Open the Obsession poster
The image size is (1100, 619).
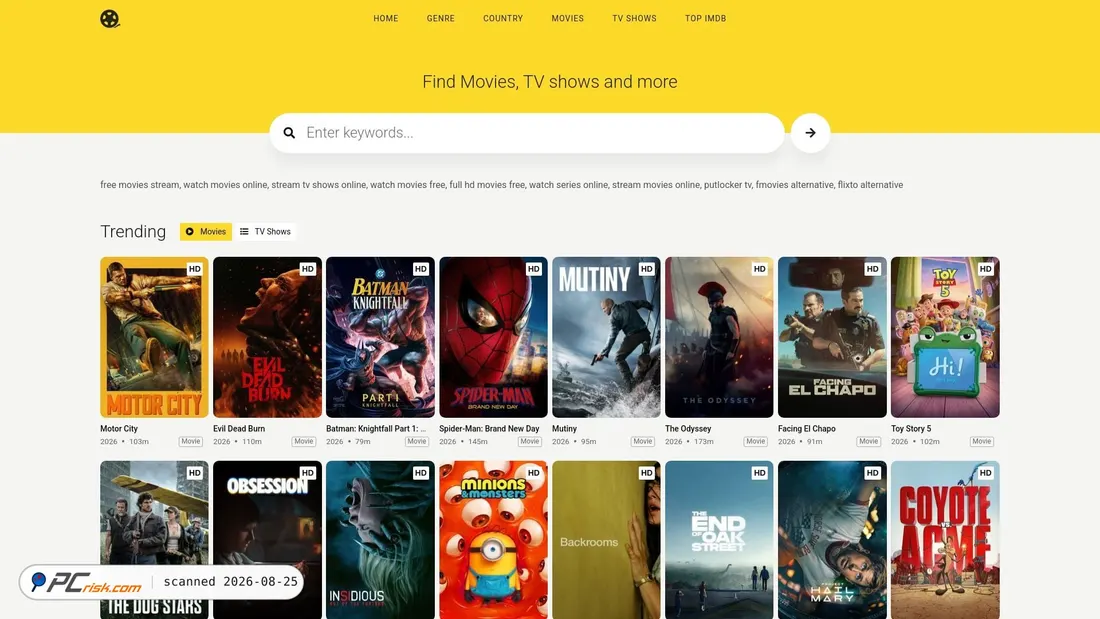click(267, 540)
